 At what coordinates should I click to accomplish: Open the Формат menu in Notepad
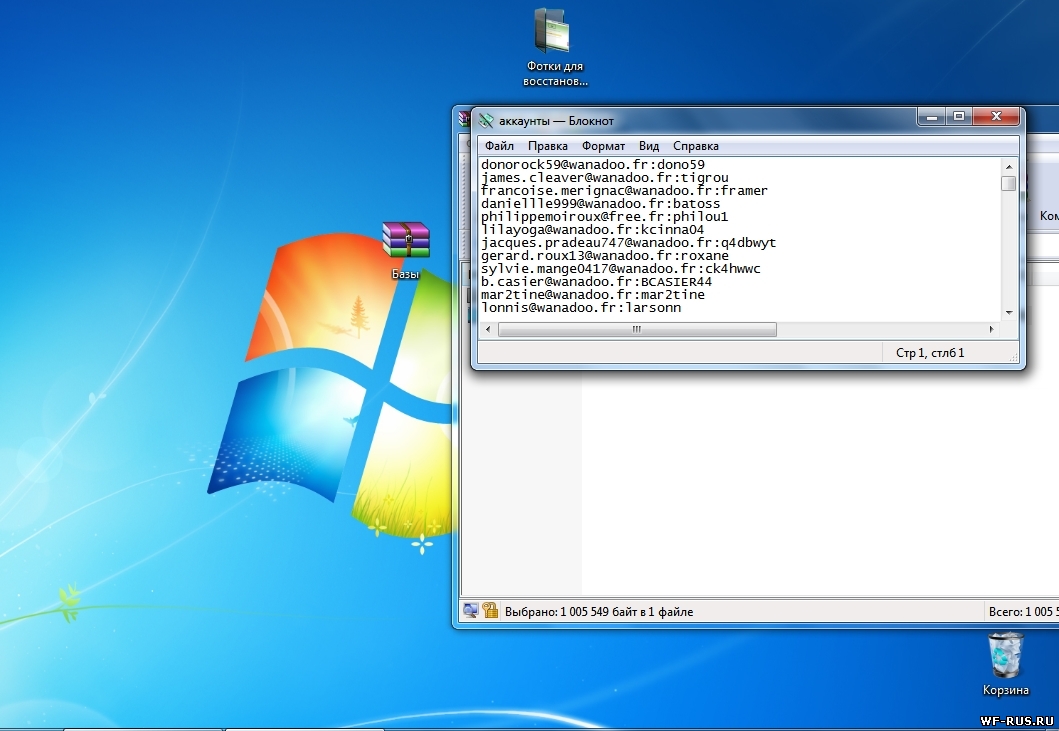pos(603,146)
